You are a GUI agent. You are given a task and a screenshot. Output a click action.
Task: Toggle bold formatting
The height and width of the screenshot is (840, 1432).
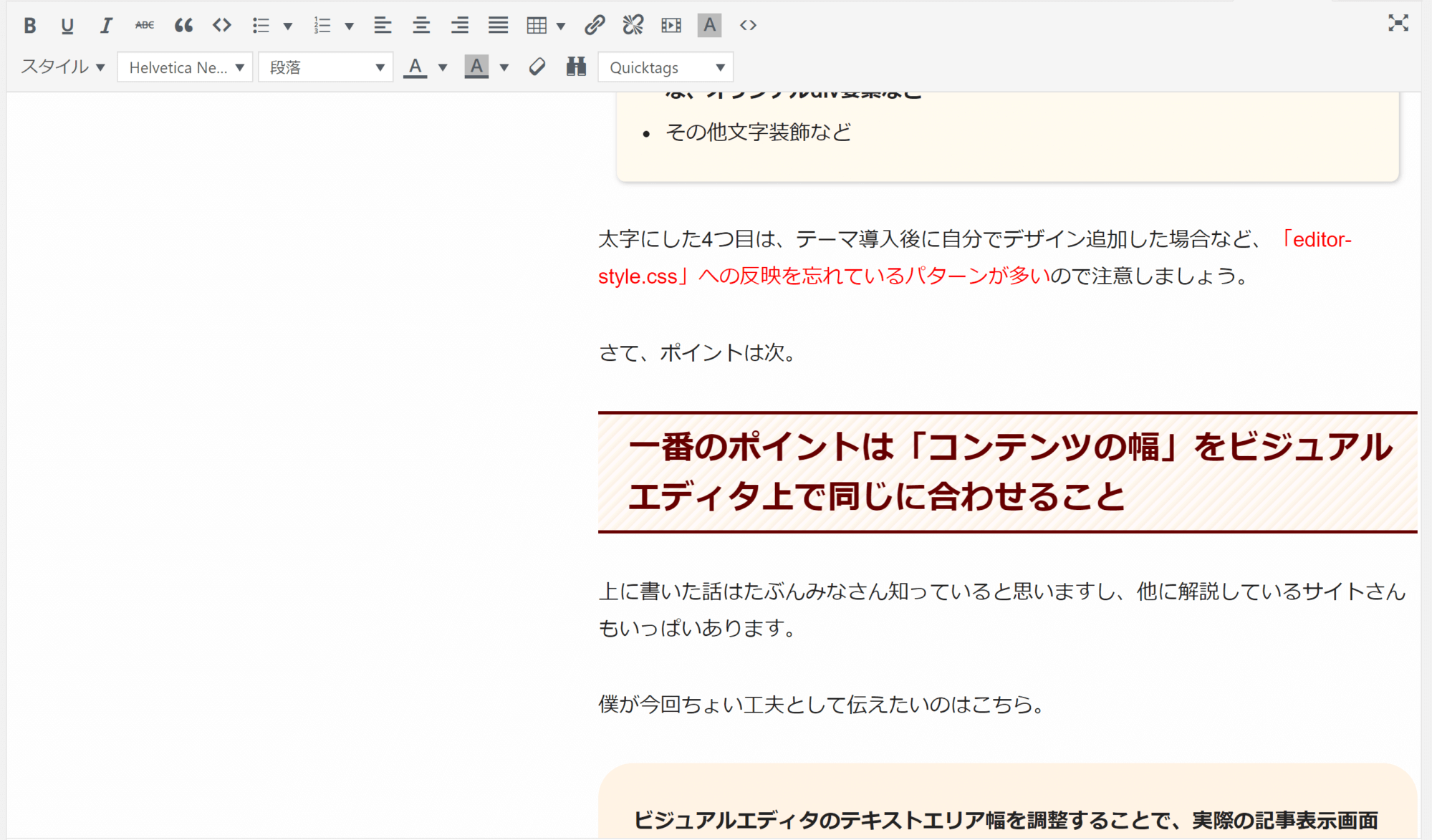29,26
